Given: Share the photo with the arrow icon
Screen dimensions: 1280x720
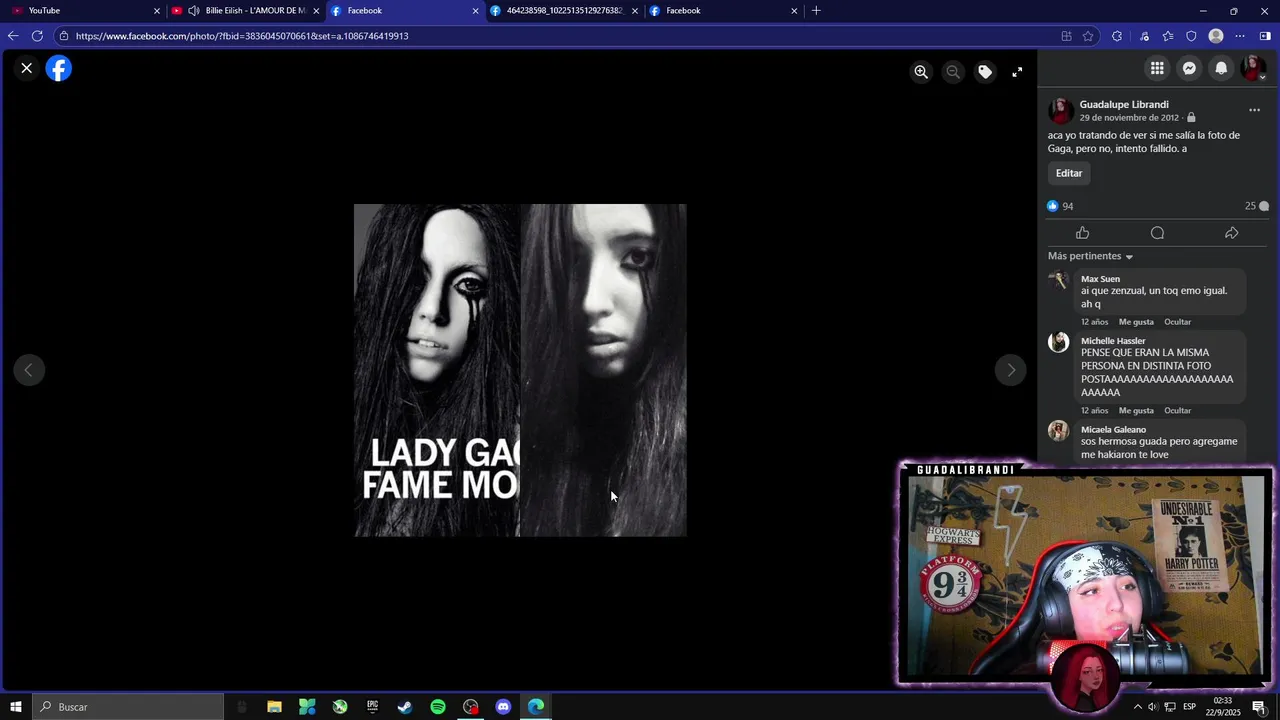Looking at the screenshot, I should point(1231,233).
